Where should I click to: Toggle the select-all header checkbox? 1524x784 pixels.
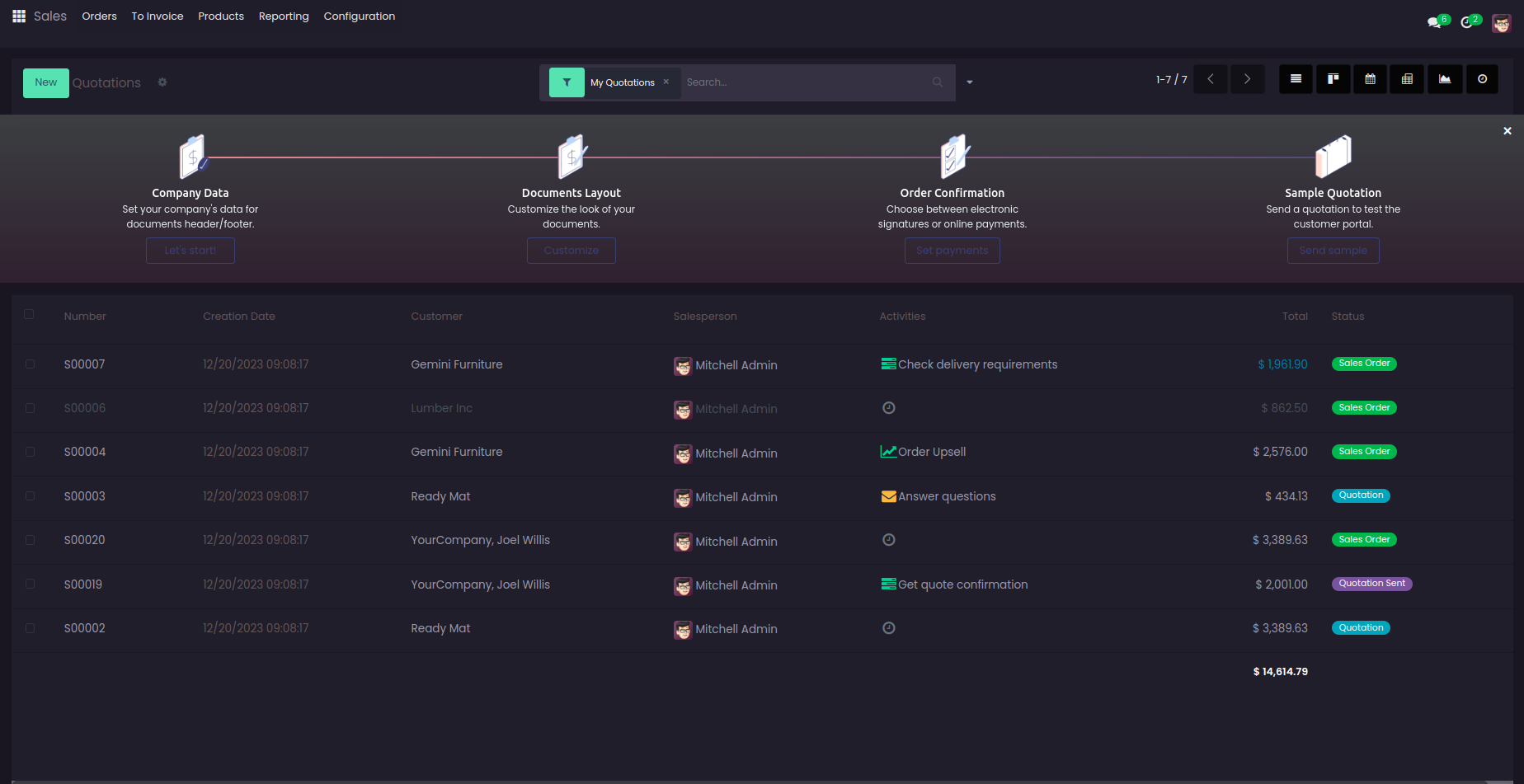coord(29,314)
